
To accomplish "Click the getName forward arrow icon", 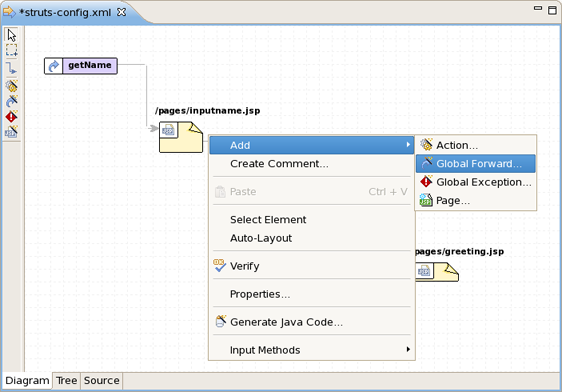I will tap(53, 66).
